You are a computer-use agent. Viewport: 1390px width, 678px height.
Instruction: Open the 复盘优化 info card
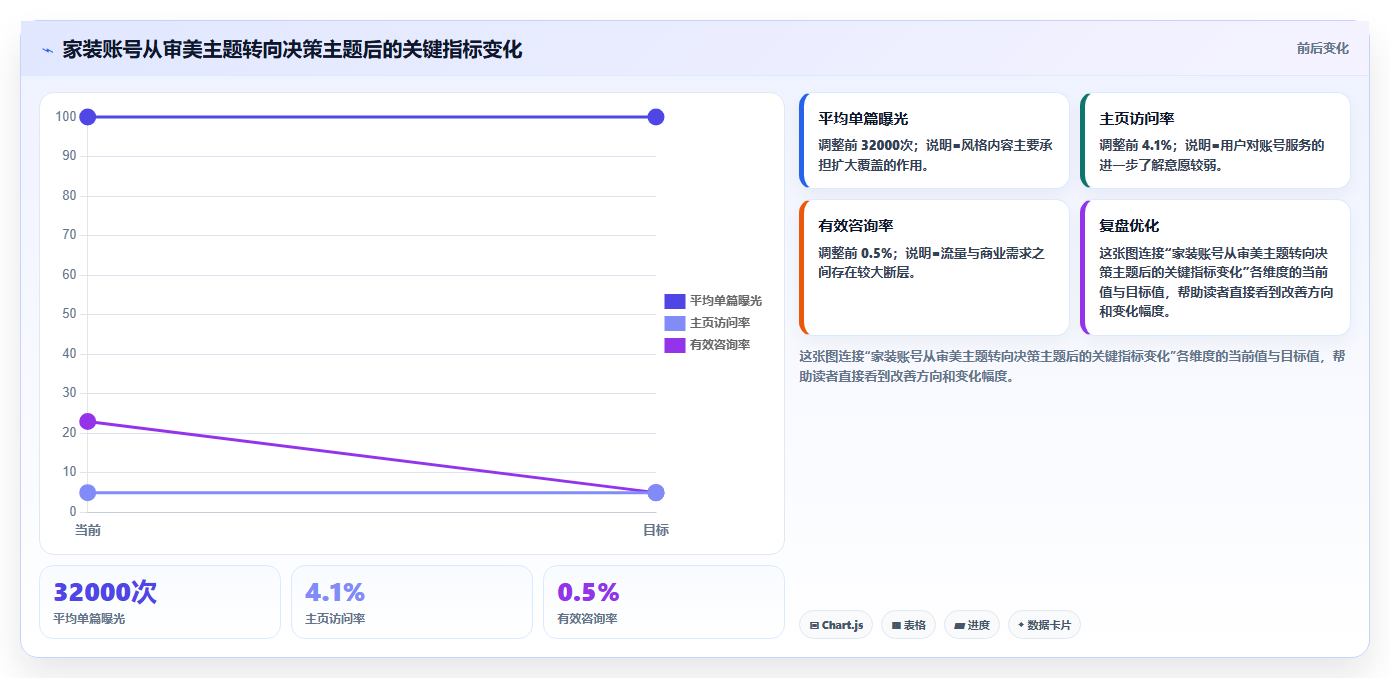coord(1215,267)
